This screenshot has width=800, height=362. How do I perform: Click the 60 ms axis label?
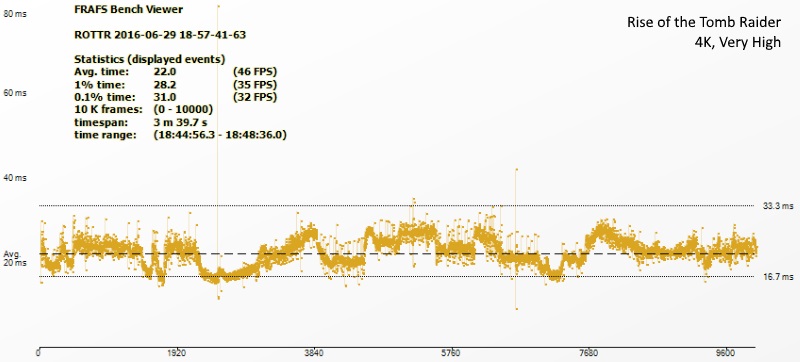point(15,94)
